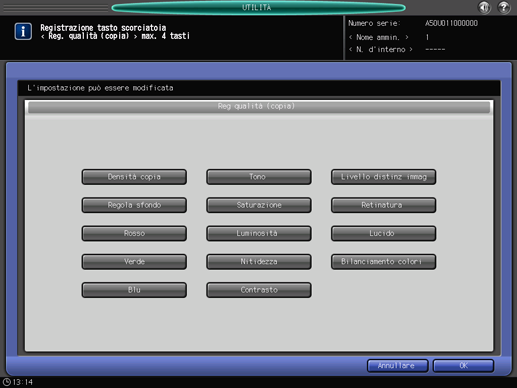Click 'Registrazione tasto scorciatoia' heading
Viewport: 517px width, 388px height.
pos(103,27)
